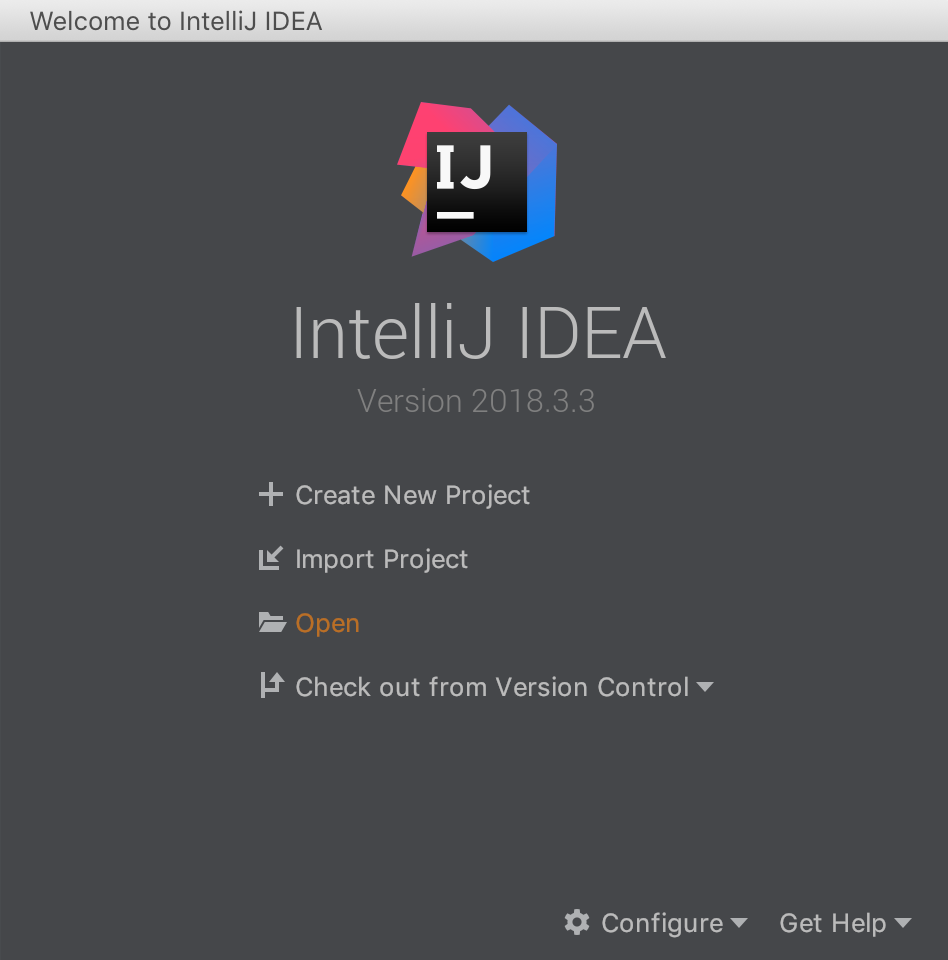Click the Configure gear icon
This screenshot has width=948, height=960.
click(577, 922)
